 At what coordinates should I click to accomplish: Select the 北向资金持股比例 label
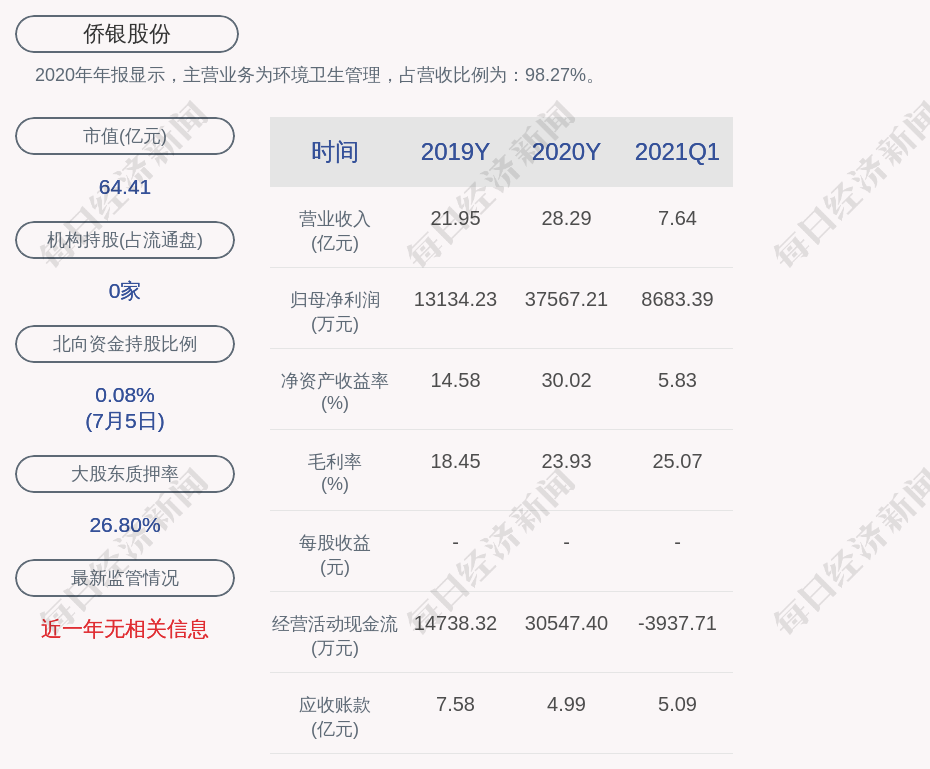[x=125, y=344]
